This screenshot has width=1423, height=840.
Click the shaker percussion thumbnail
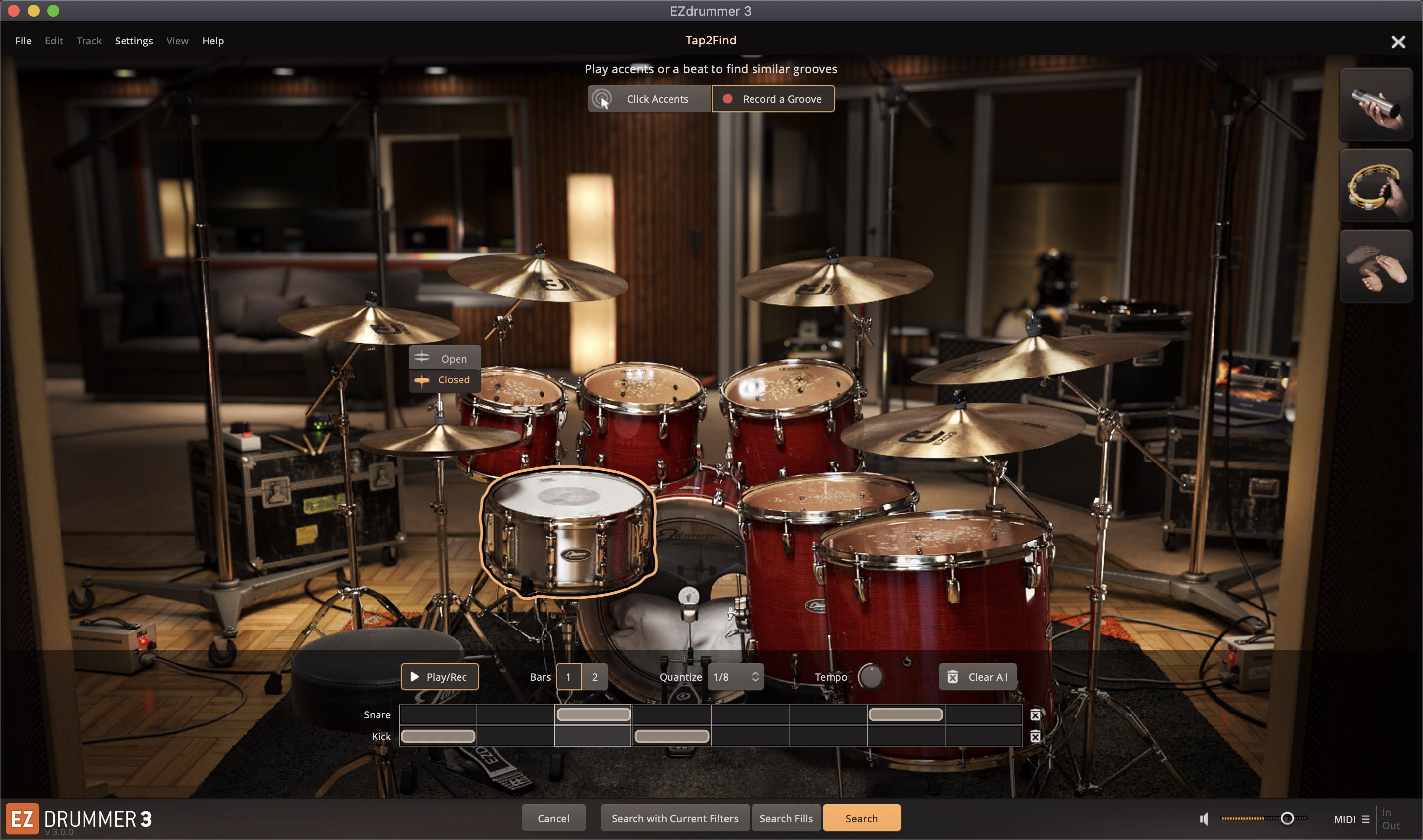1376,105
